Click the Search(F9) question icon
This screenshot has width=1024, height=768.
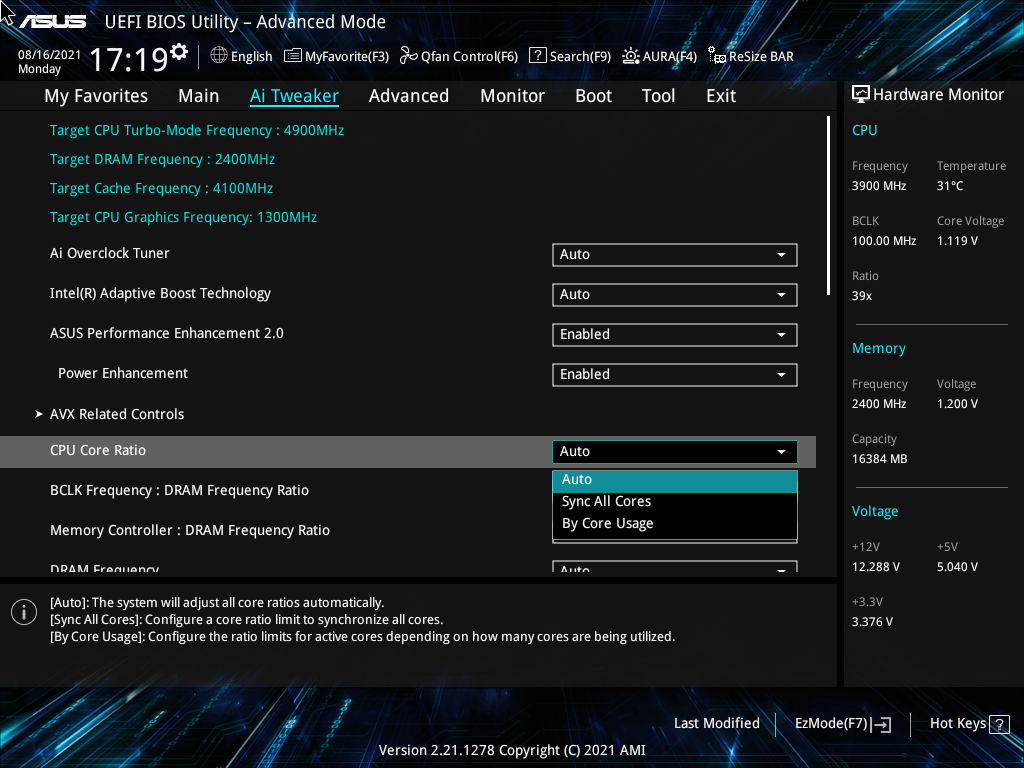(537, 56)
